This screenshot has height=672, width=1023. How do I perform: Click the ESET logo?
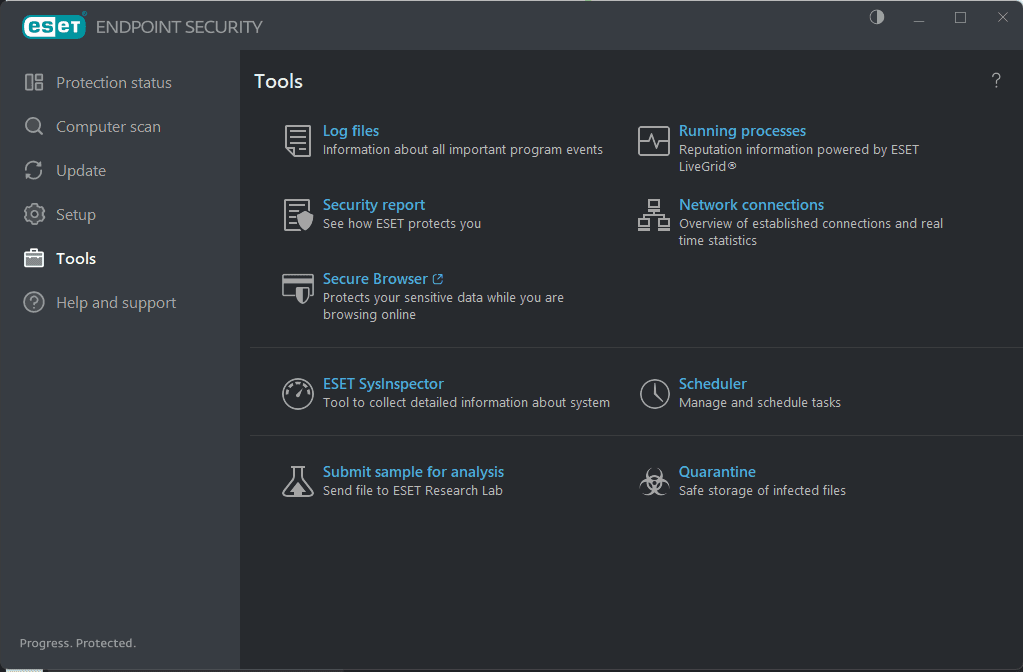54,27
